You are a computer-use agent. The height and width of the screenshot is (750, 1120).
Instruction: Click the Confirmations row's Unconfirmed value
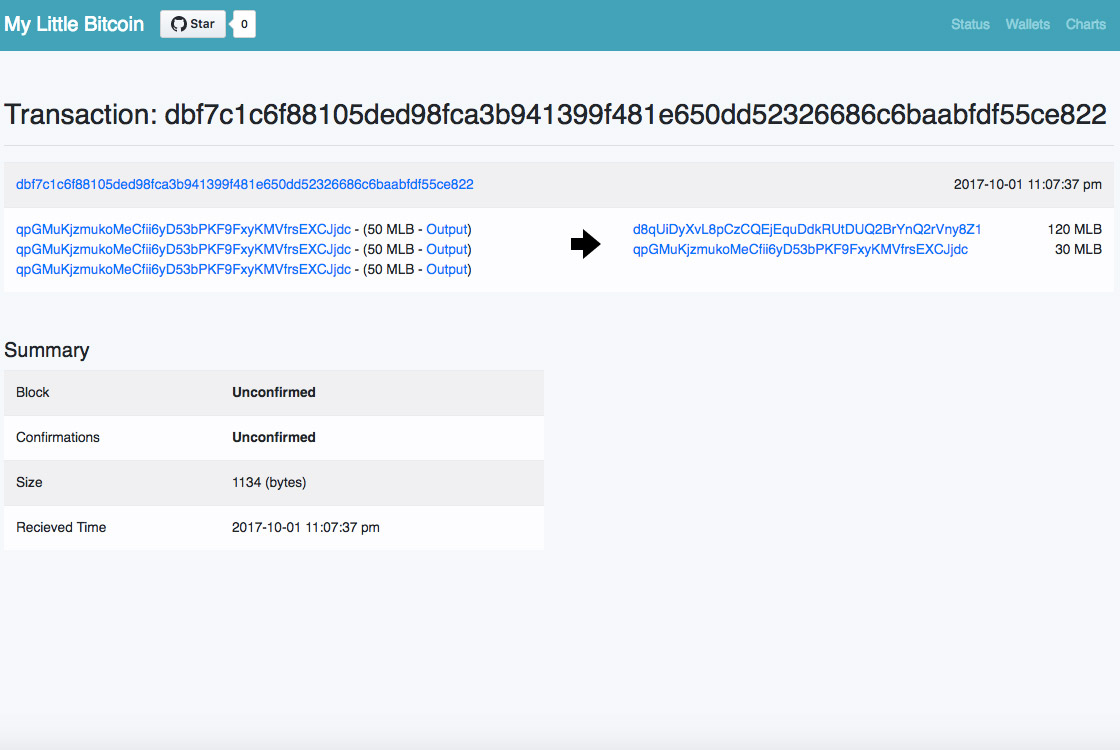tap(274, 437)
